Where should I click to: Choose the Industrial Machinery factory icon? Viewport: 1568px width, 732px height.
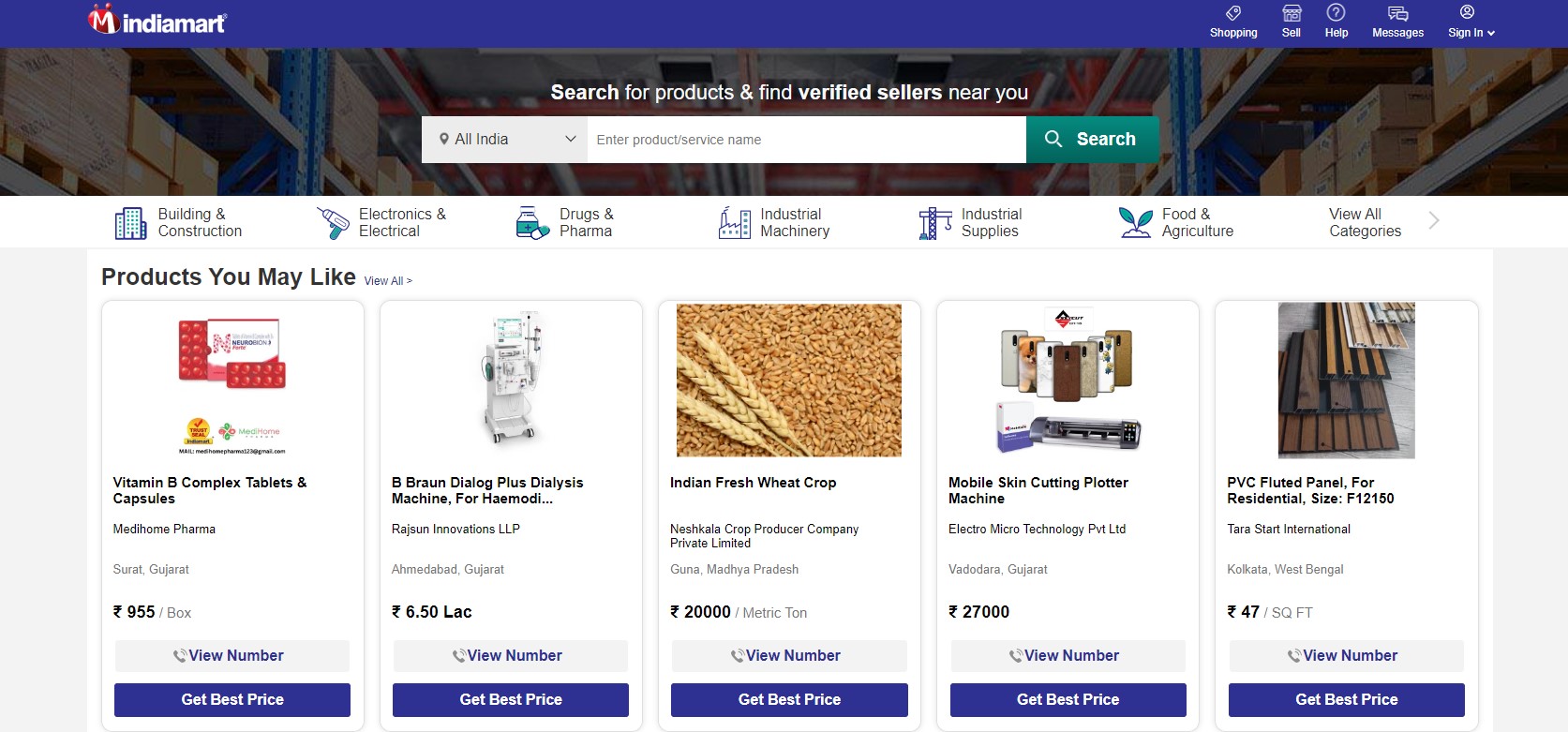(734, 223)
